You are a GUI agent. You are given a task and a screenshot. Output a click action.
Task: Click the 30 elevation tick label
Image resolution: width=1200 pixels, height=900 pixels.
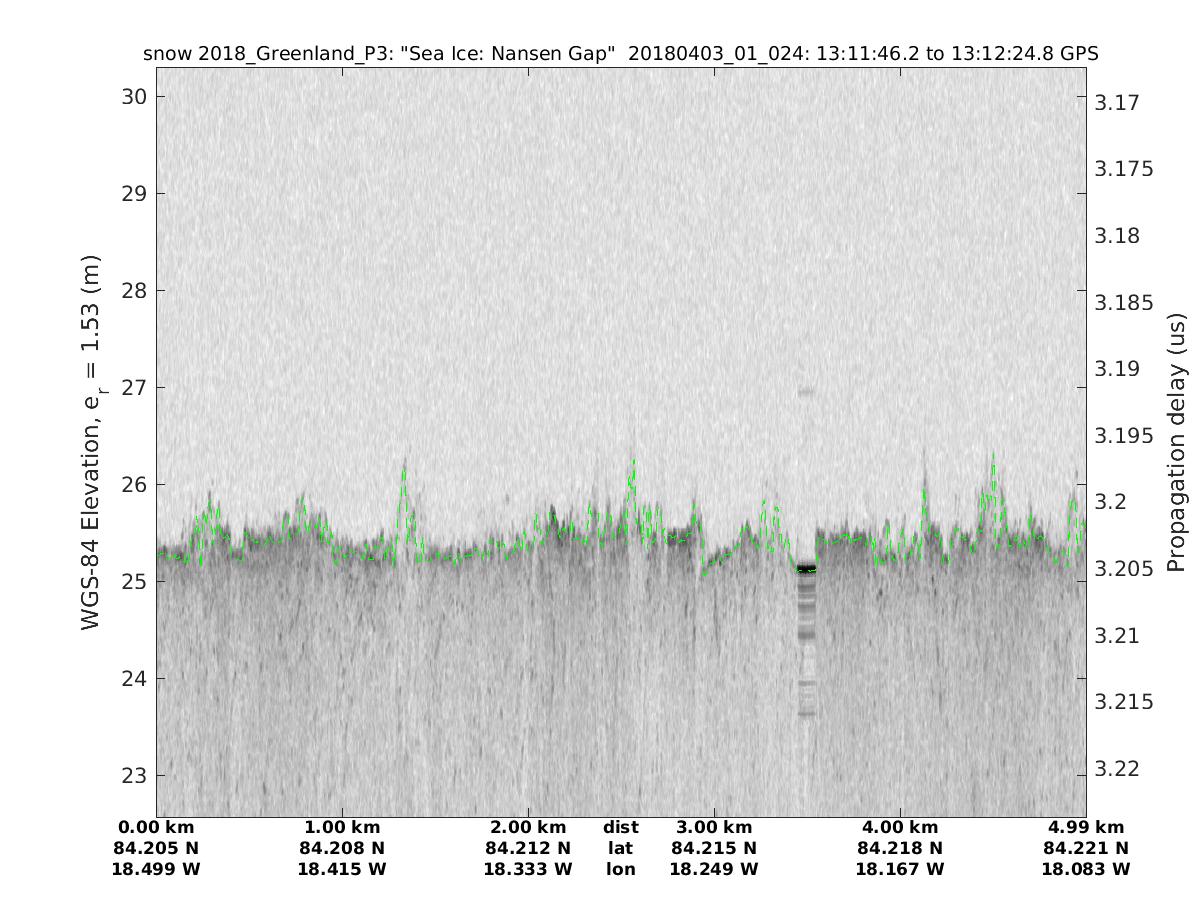point(134,97)
